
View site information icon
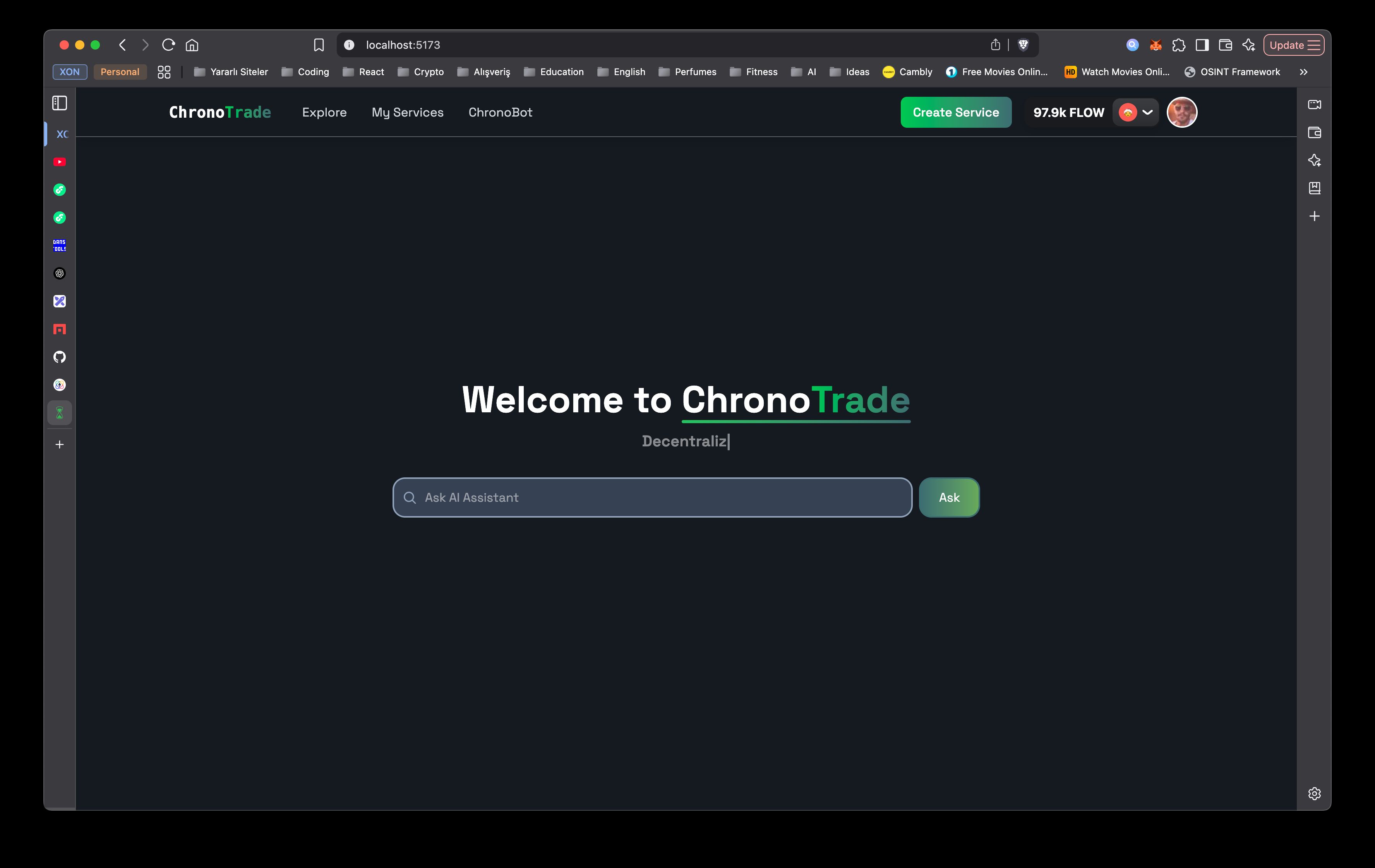[349, 45]
